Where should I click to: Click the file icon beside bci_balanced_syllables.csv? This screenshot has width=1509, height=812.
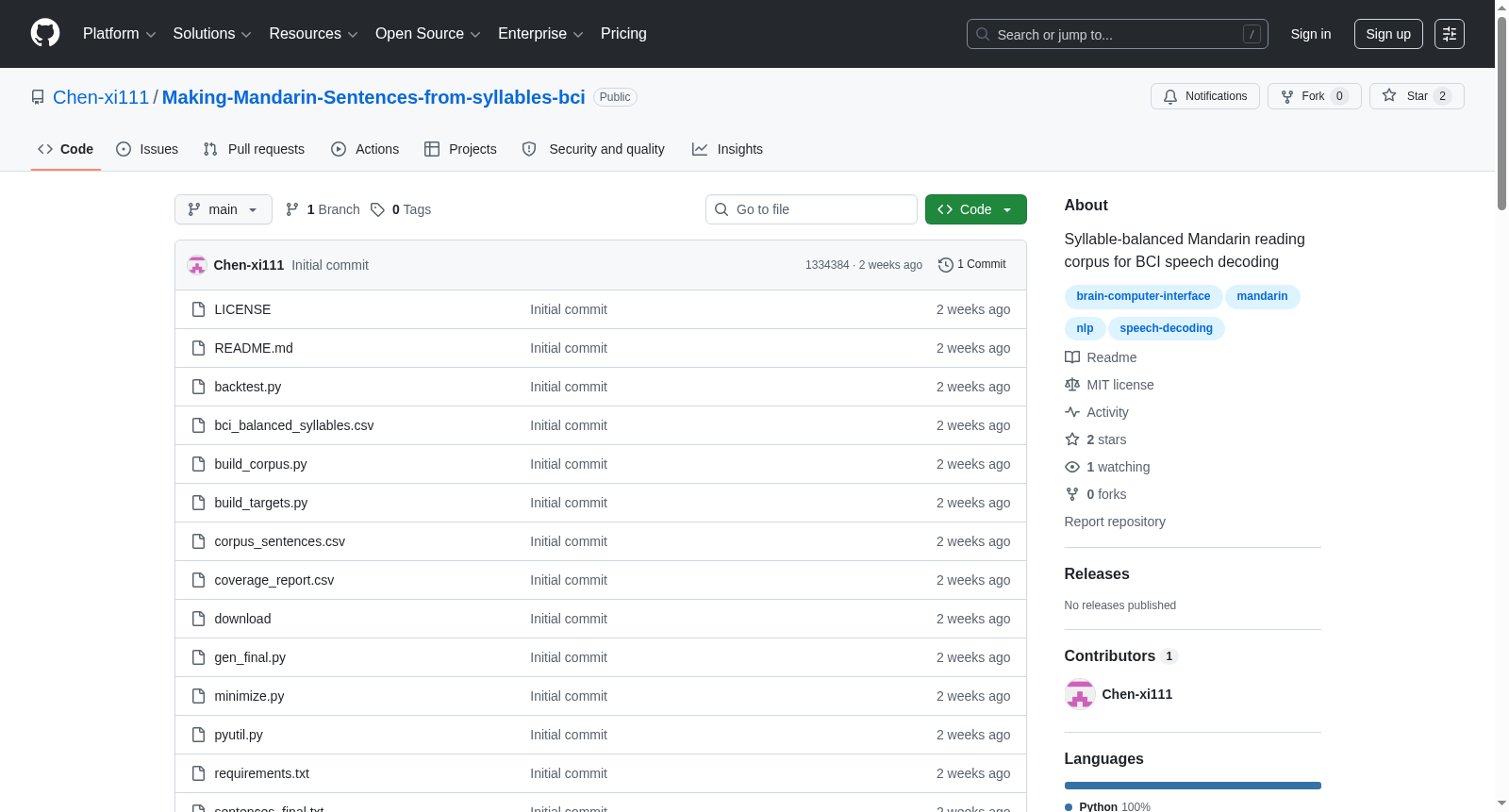198,425
